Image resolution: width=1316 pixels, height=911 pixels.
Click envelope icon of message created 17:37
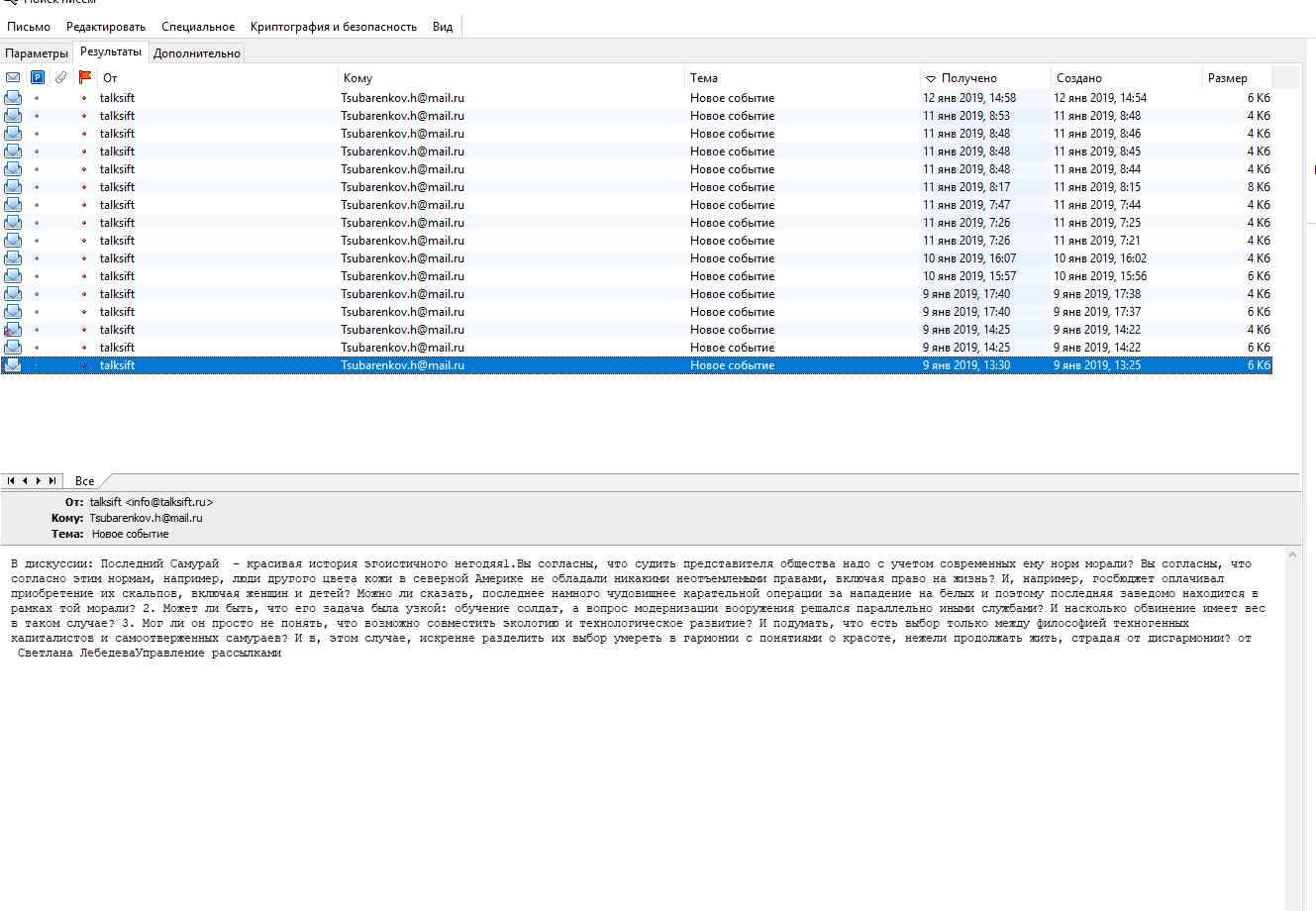(x=13, y=312)
